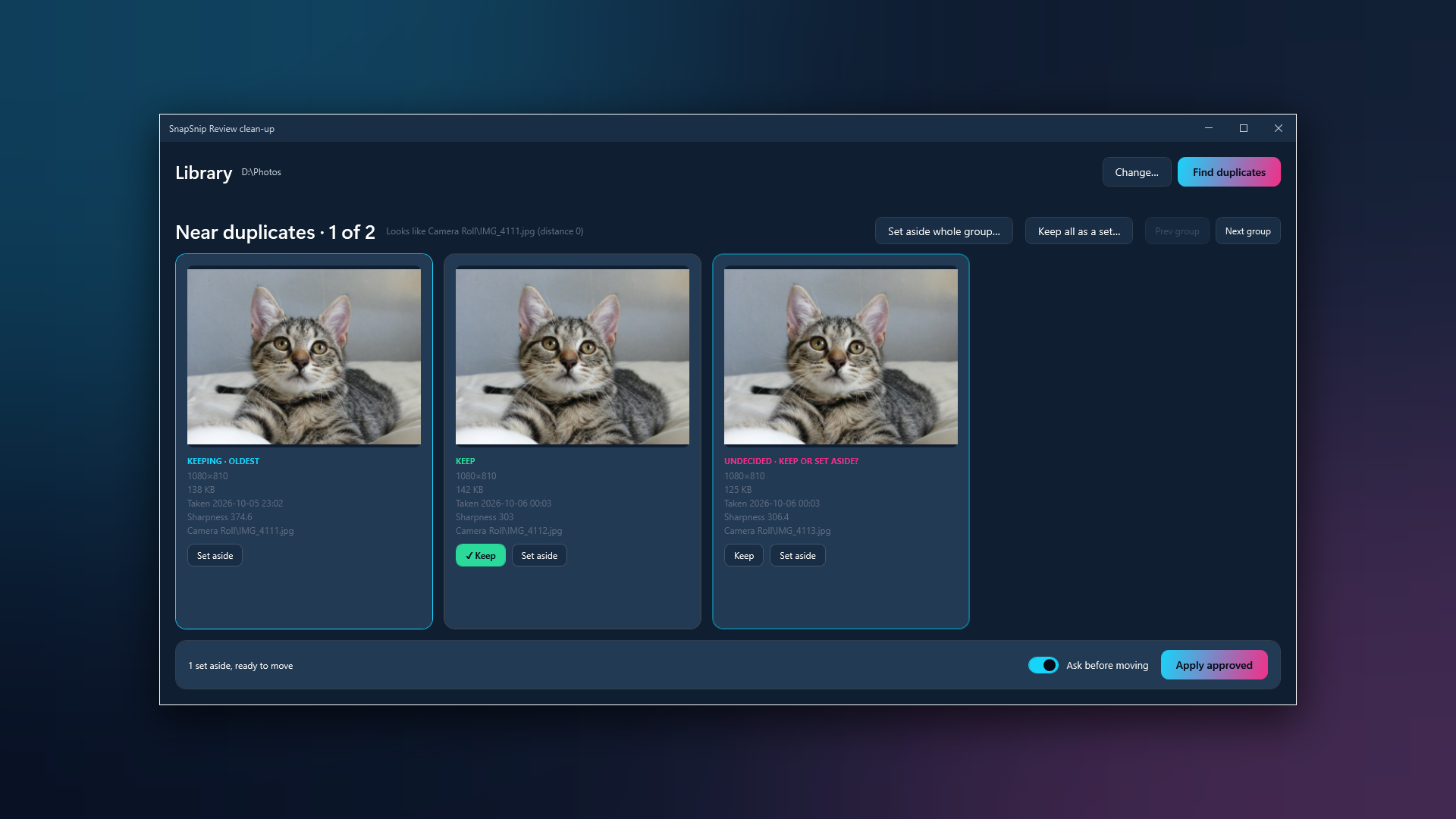The height and width of the screenshot is (819, 1456).
Task: Minimize the SnapSnip window
Action: tap(1209, 128)
